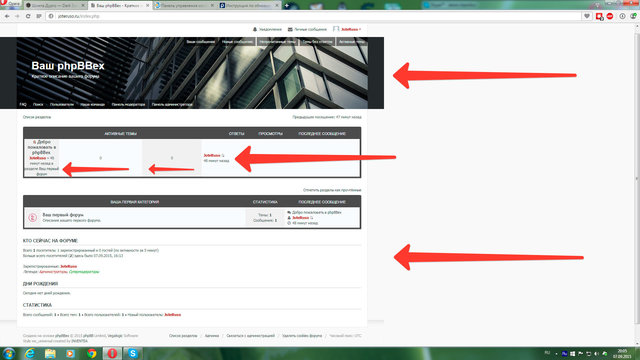Open the Opera main menu button
Viewport: 640px width, 360px height.
(11, 4)
